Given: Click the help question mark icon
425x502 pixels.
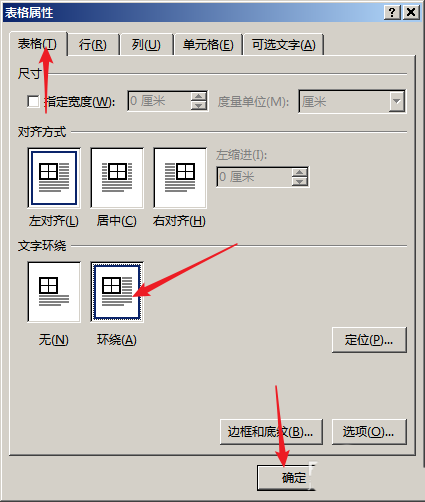Looking at the screenshot, I should coord(392,12).
